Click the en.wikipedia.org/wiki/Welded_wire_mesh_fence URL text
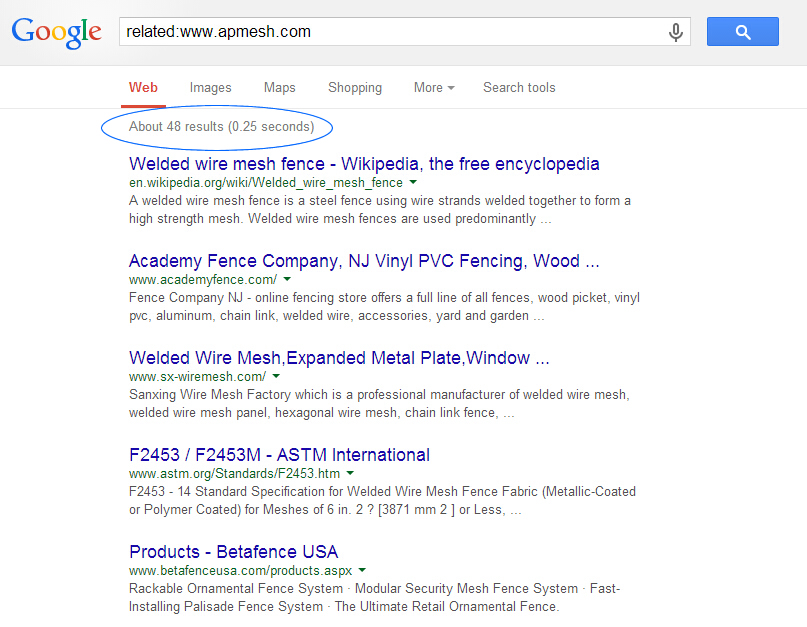 coord(266,183)
